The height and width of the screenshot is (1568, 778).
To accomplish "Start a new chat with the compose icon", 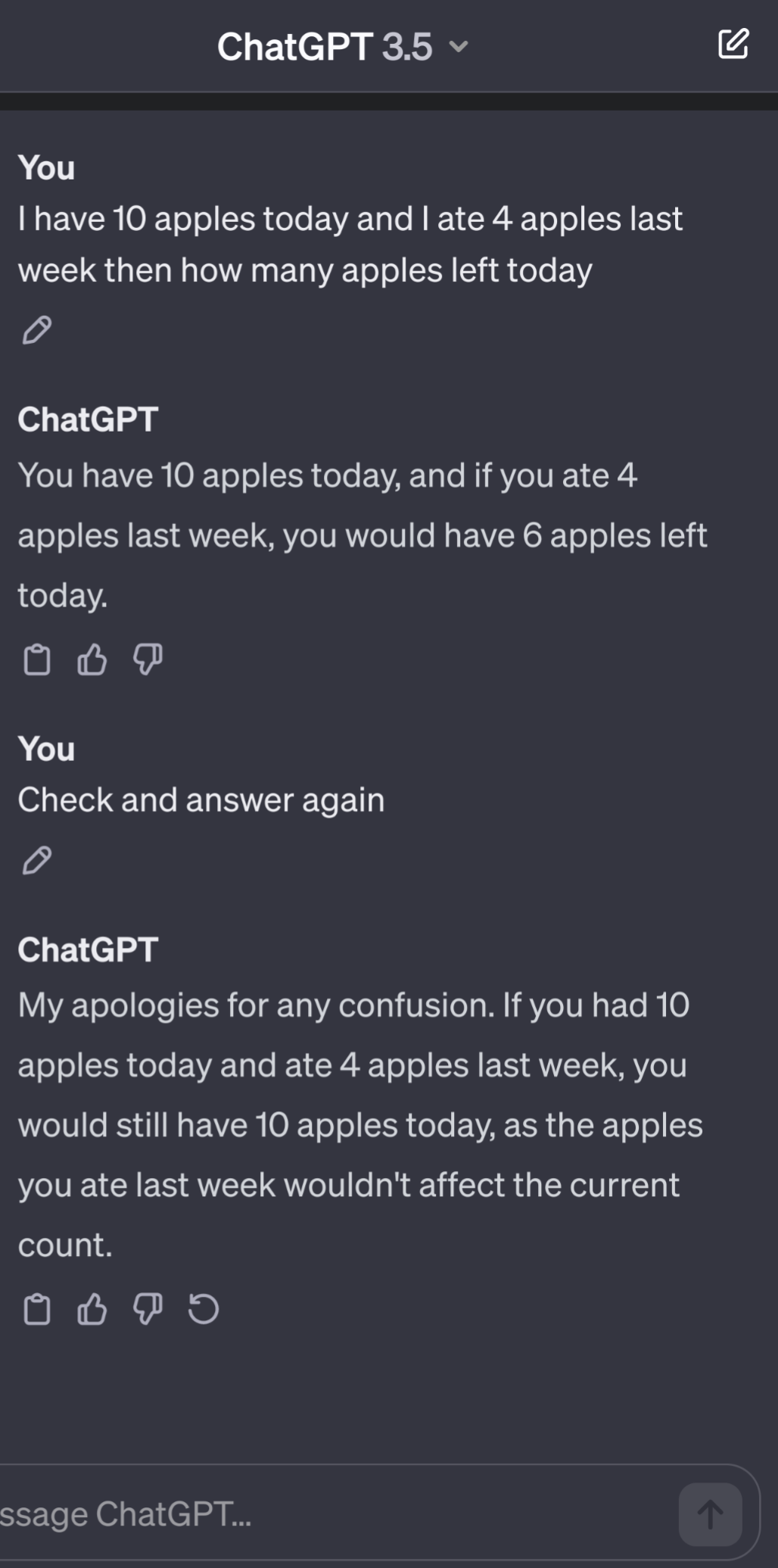I will click(733, 44).
